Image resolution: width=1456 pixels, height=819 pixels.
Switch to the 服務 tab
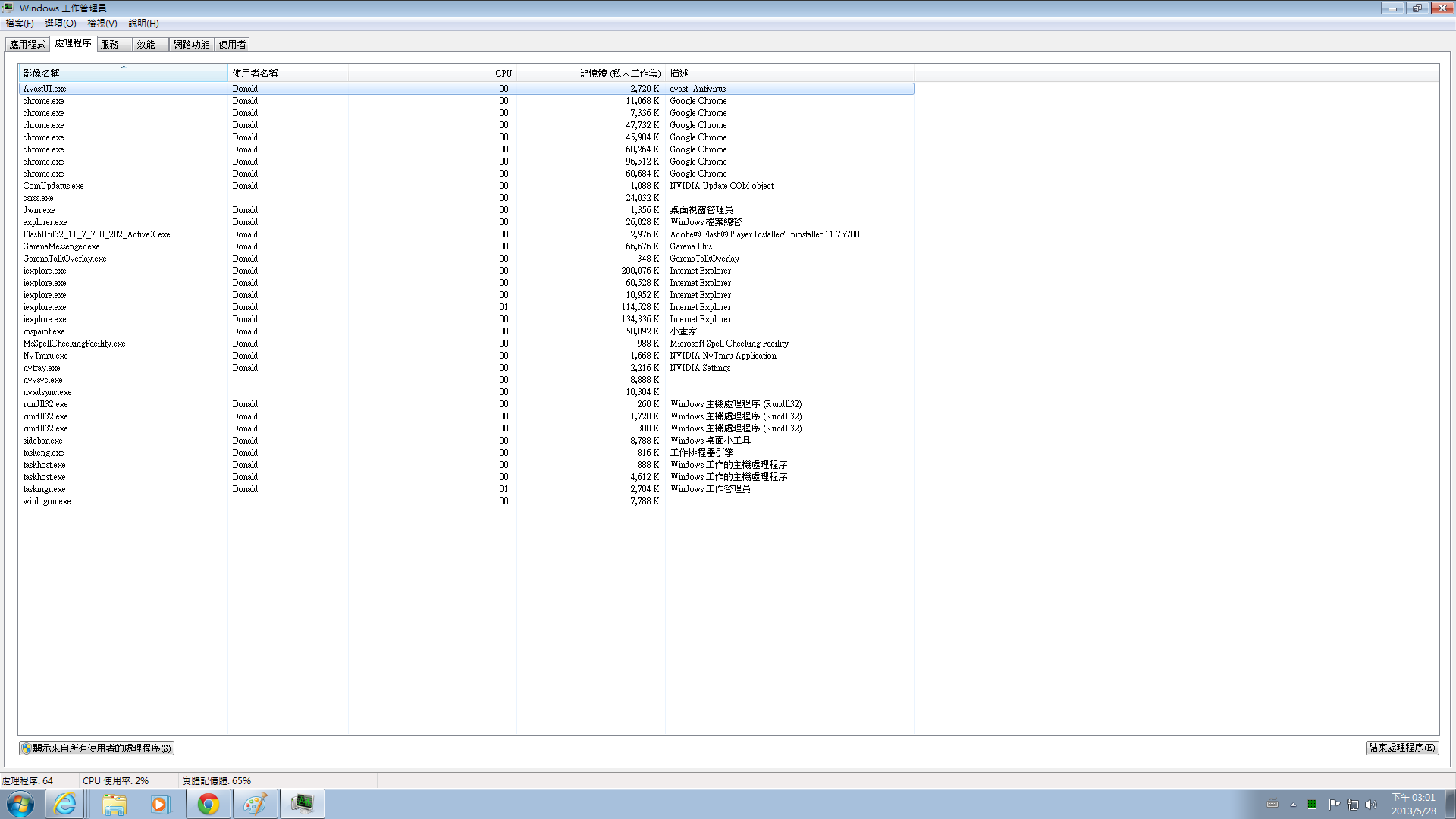coord(115,45)
